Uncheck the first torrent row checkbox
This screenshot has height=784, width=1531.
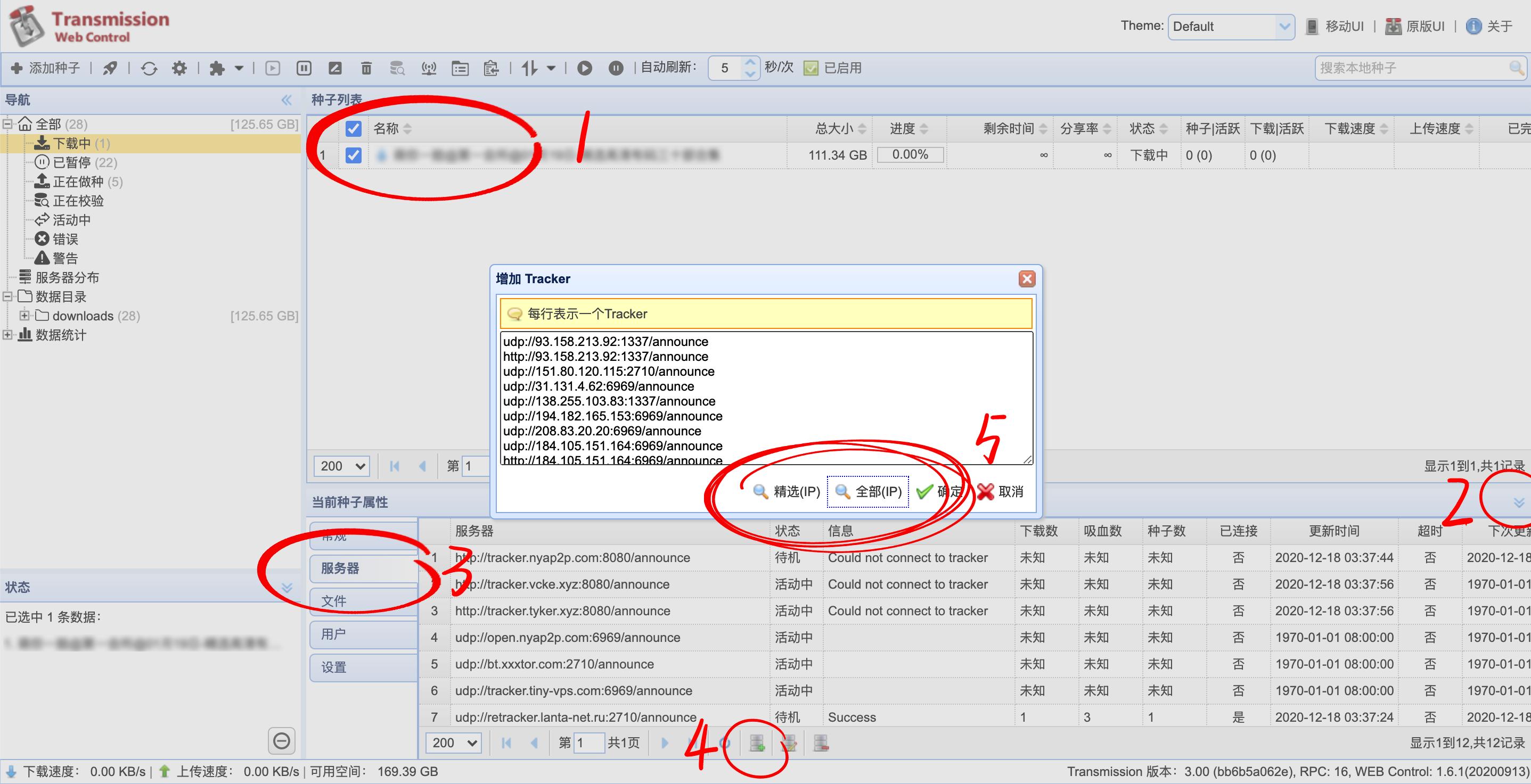tap(353, 155)
